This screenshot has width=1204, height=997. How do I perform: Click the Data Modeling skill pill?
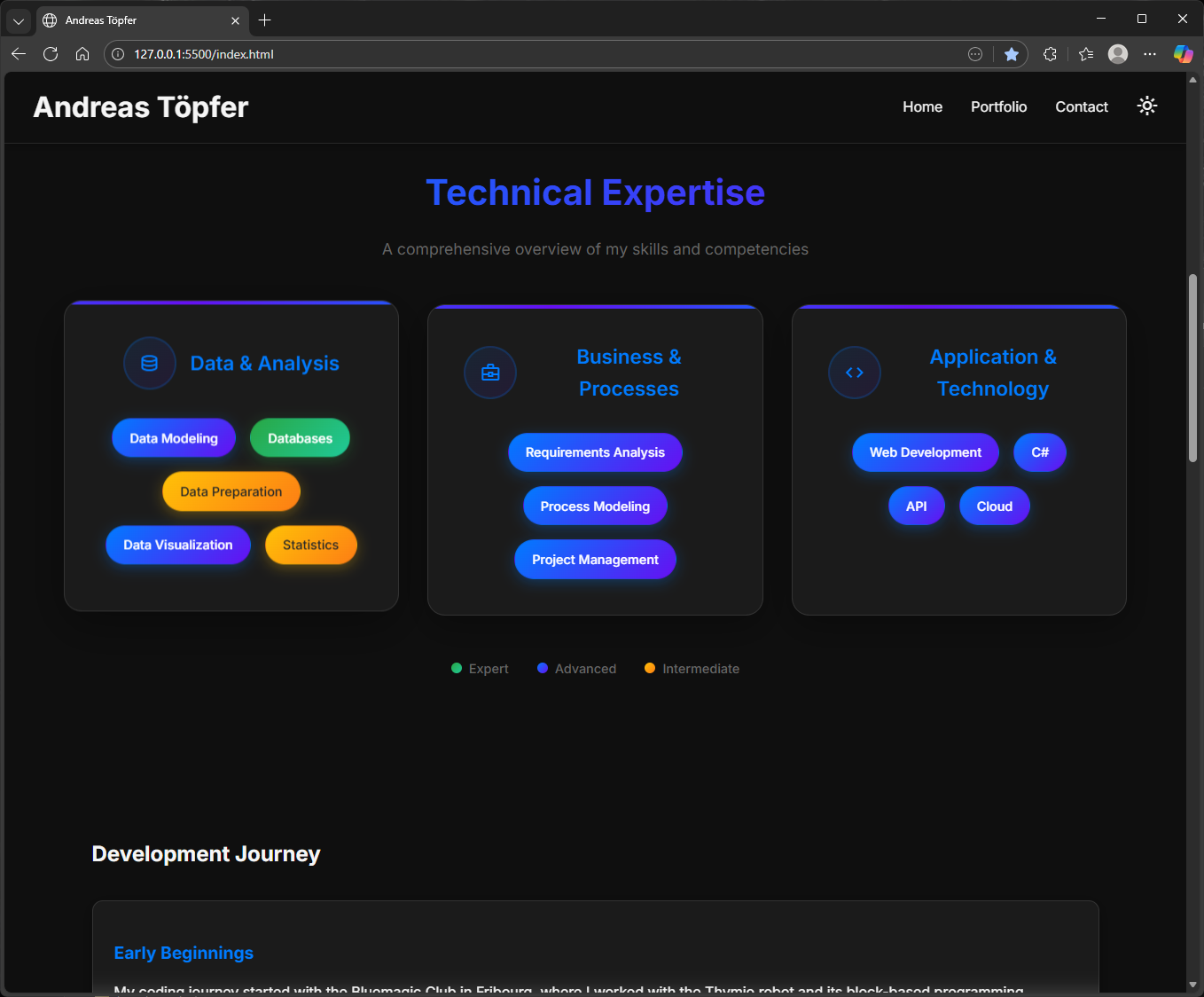[x=174, y=438]
